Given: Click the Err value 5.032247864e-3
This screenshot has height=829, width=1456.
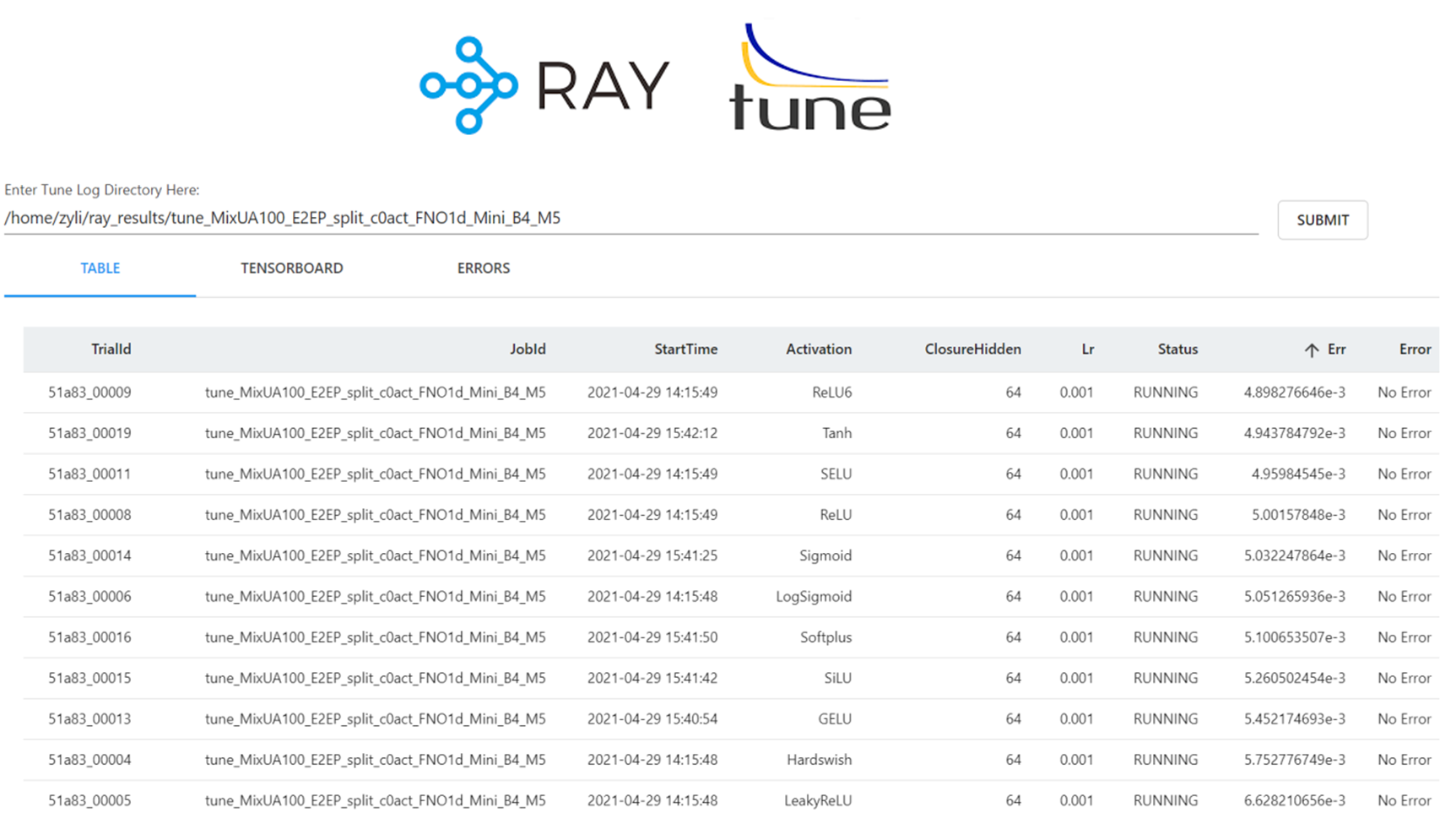Looking at the screenshot, I should [1294, 555].
